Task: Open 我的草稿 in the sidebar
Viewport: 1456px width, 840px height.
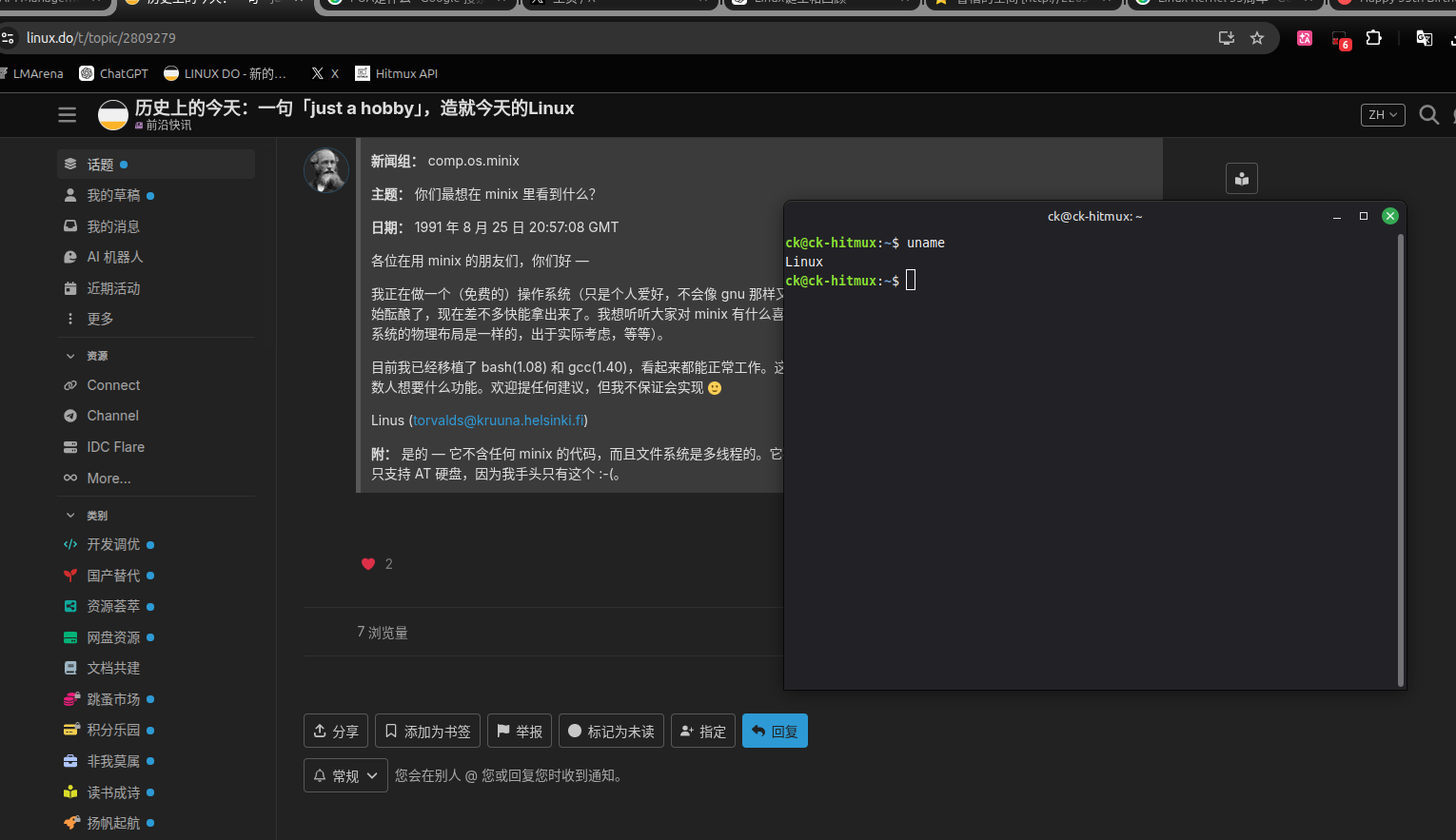Action: 156,195
